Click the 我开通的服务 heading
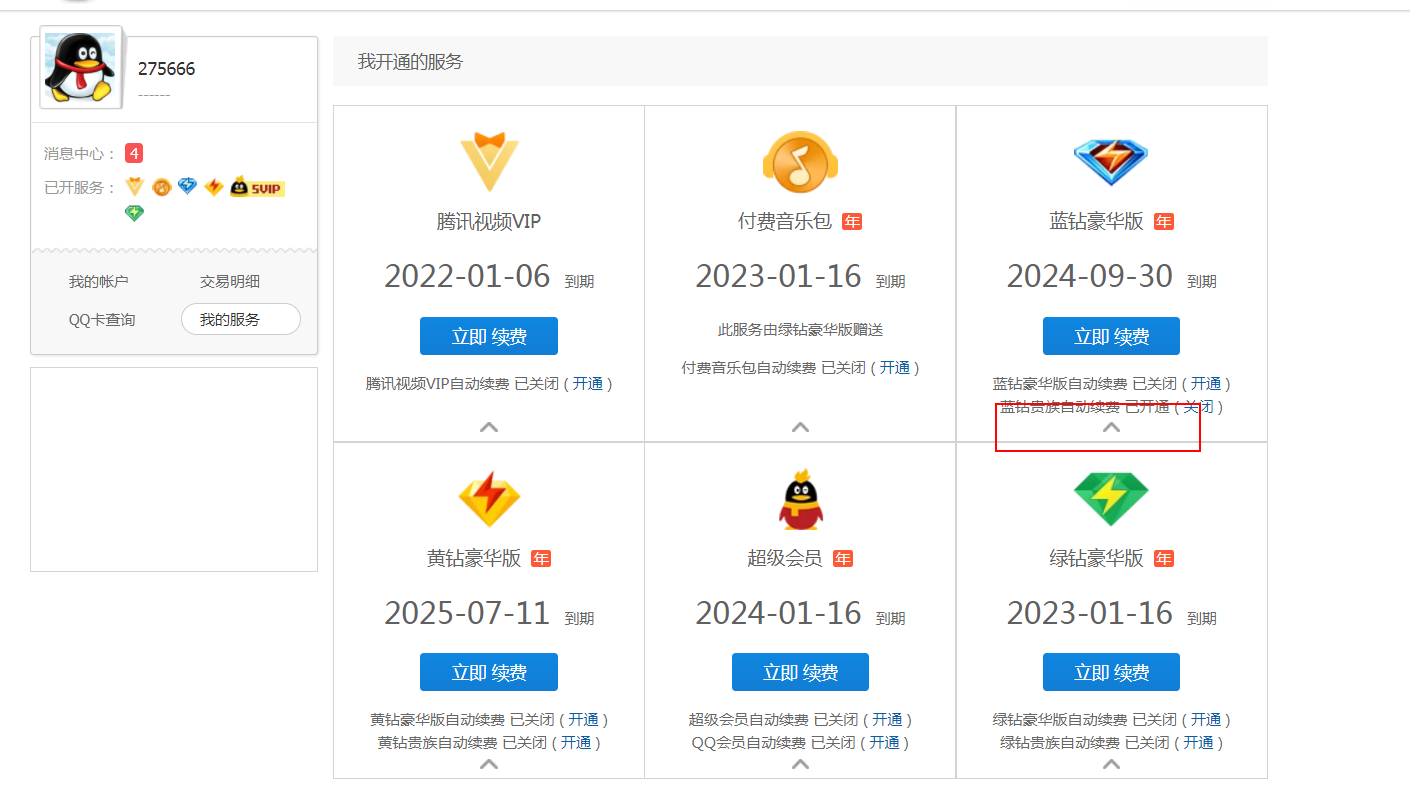This screenshot has height=786, width=1410. click(x=411, y=62)
